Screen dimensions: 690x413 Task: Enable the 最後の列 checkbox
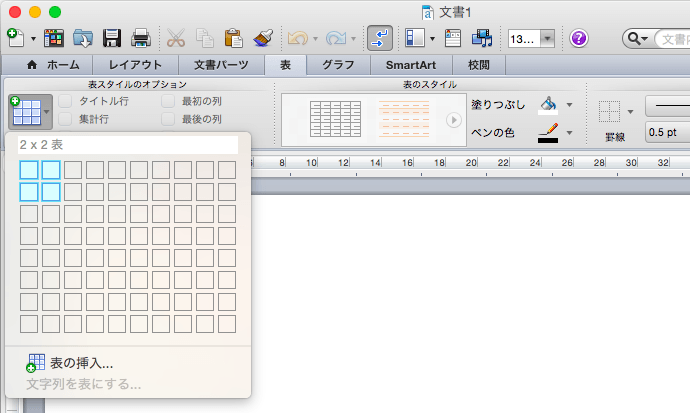pos(168,119)
